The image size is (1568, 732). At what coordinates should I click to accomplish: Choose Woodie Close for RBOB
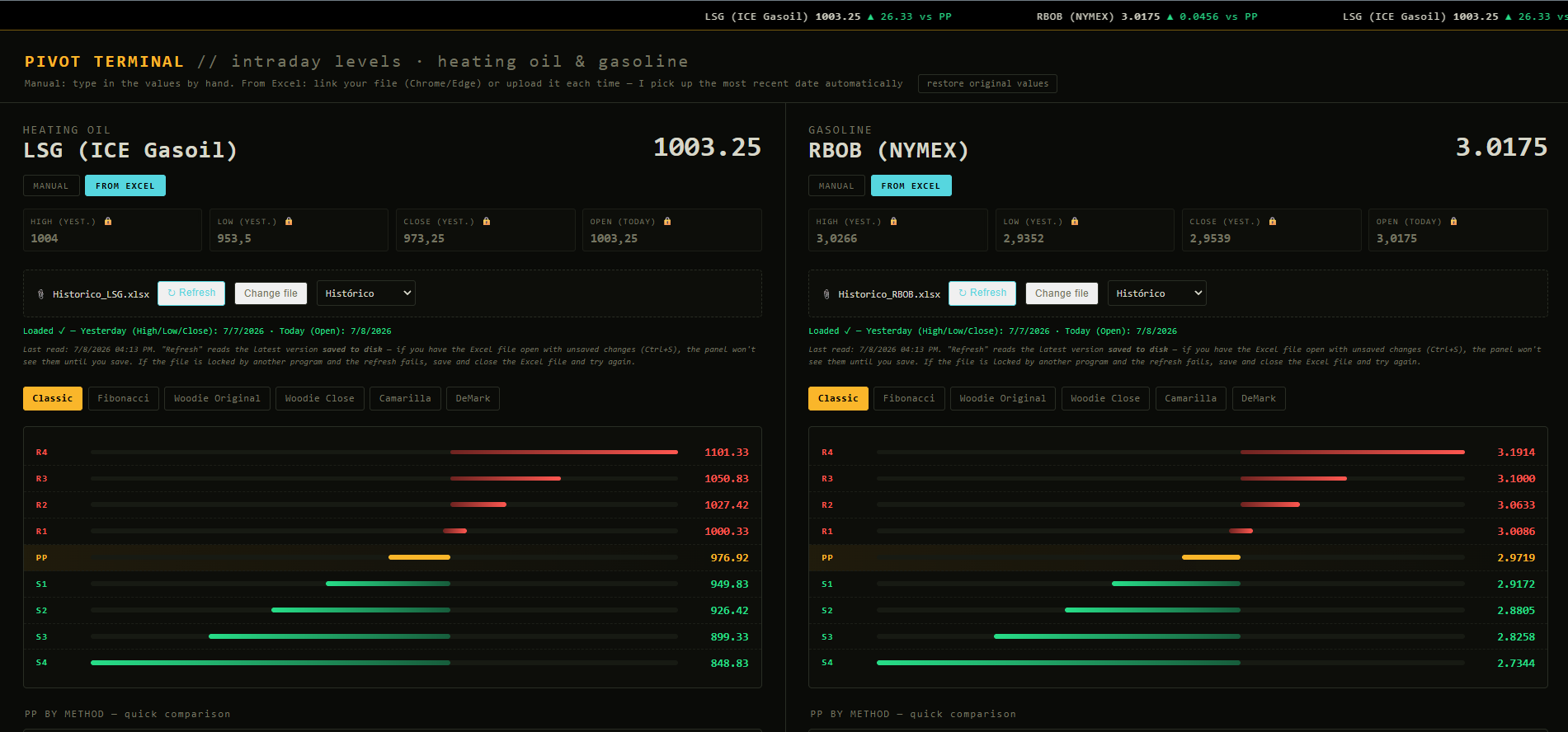(1105, 398)
